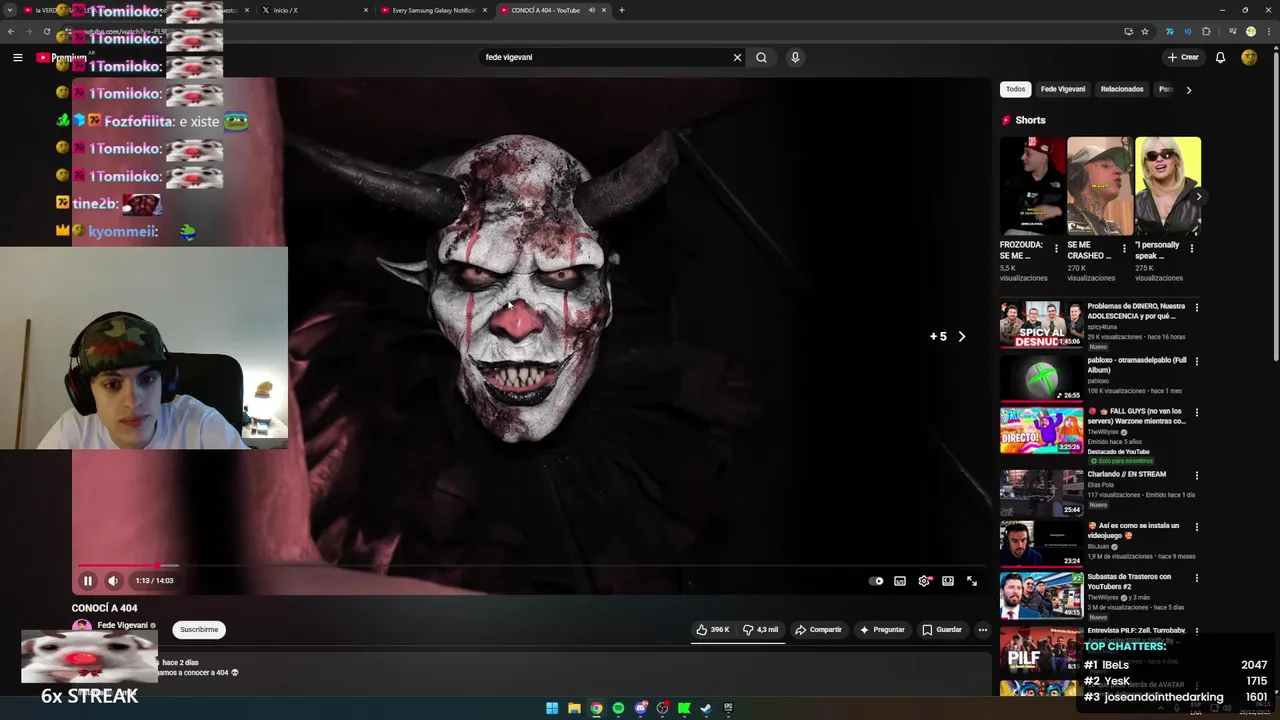Open the 'SE ME CRASHEO' short
The height and width of the screenshot is (720, 1280).
point(1099,186)
